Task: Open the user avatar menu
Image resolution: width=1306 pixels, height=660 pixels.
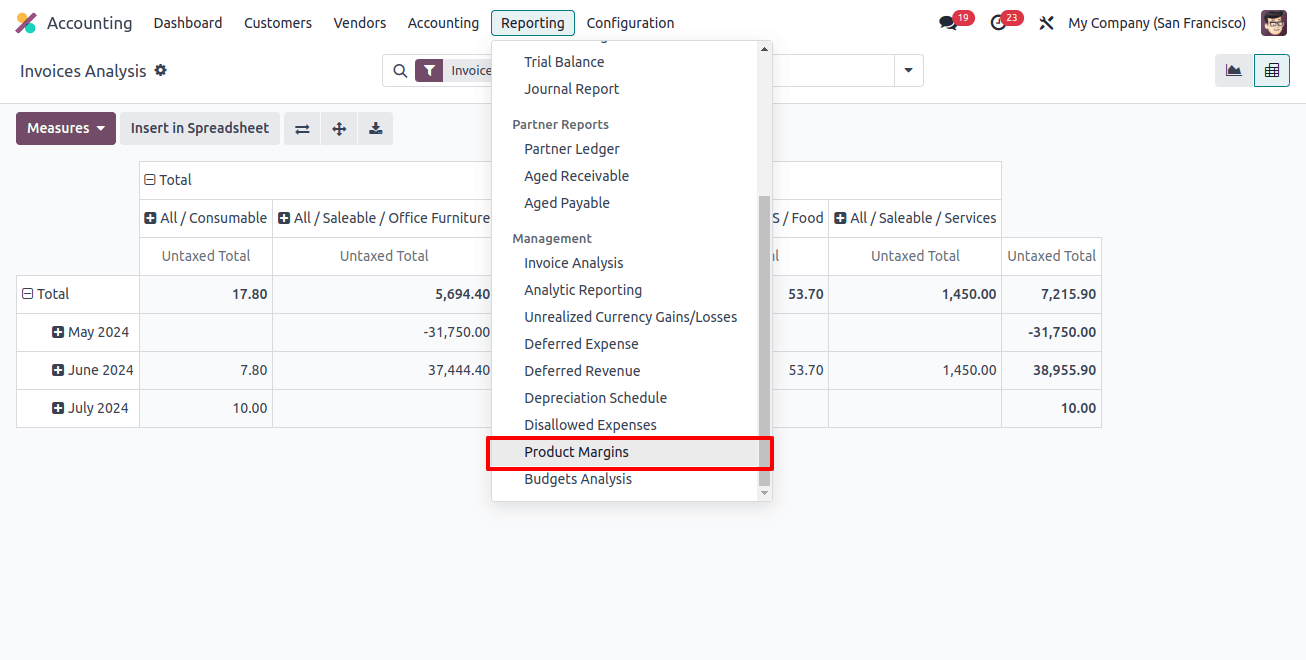Action: (1274, 23)
